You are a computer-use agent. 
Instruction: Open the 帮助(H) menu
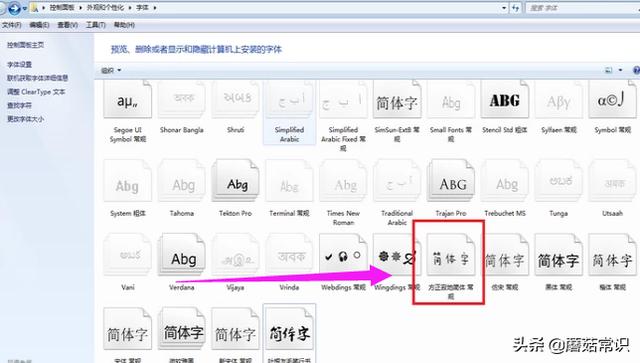pyautogui.click(x=124, y=25)
